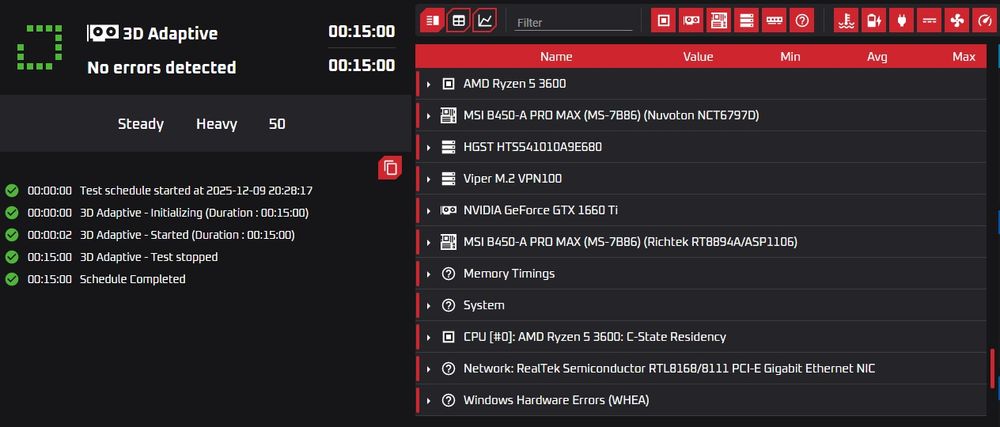Viewport: 1000px width, 427px height.
Task: Click the question mark icon on WHEA row
Action: [448, 400]
